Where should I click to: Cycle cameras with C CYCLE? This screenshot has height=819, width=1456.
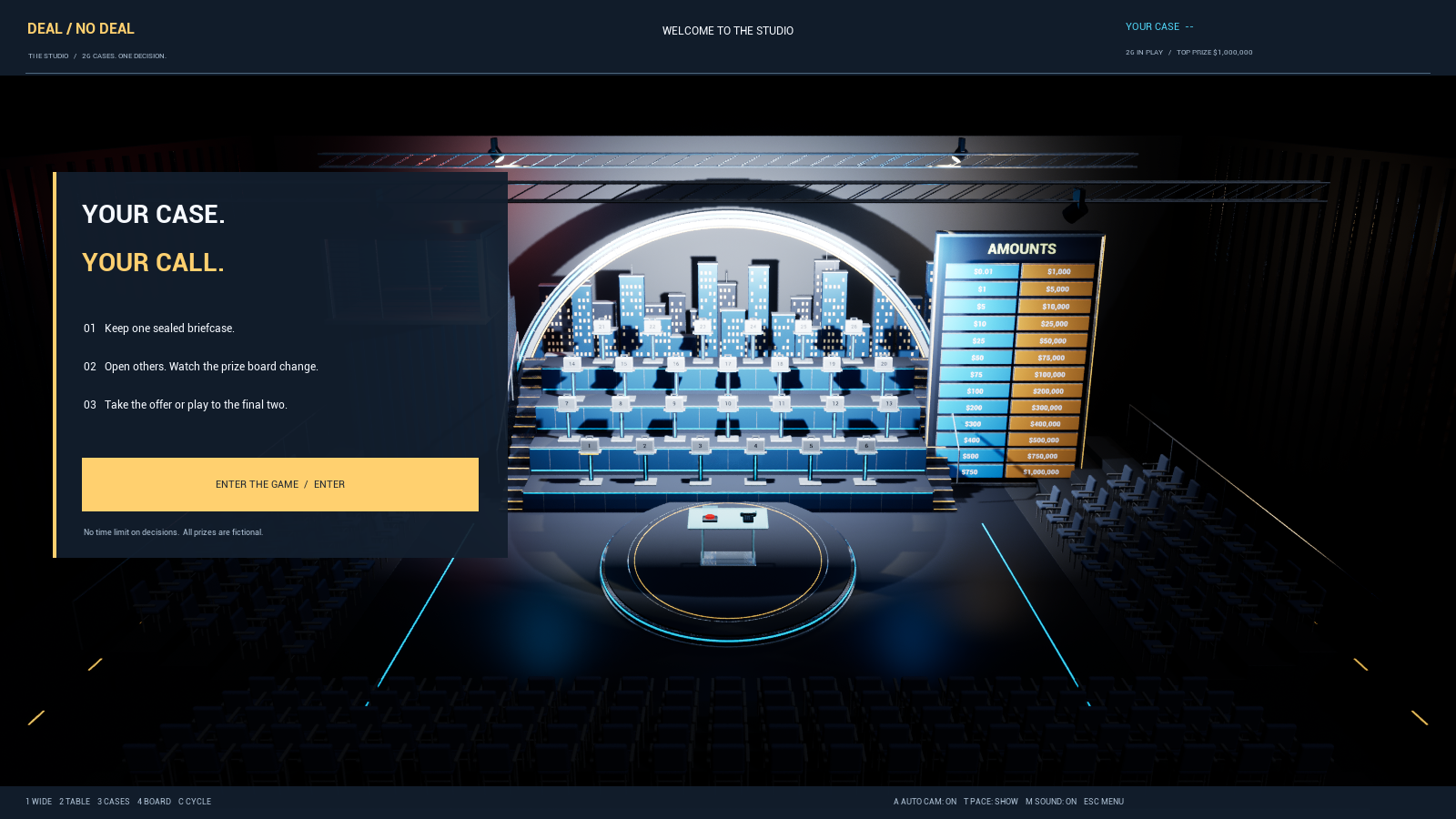coord(195,802)
